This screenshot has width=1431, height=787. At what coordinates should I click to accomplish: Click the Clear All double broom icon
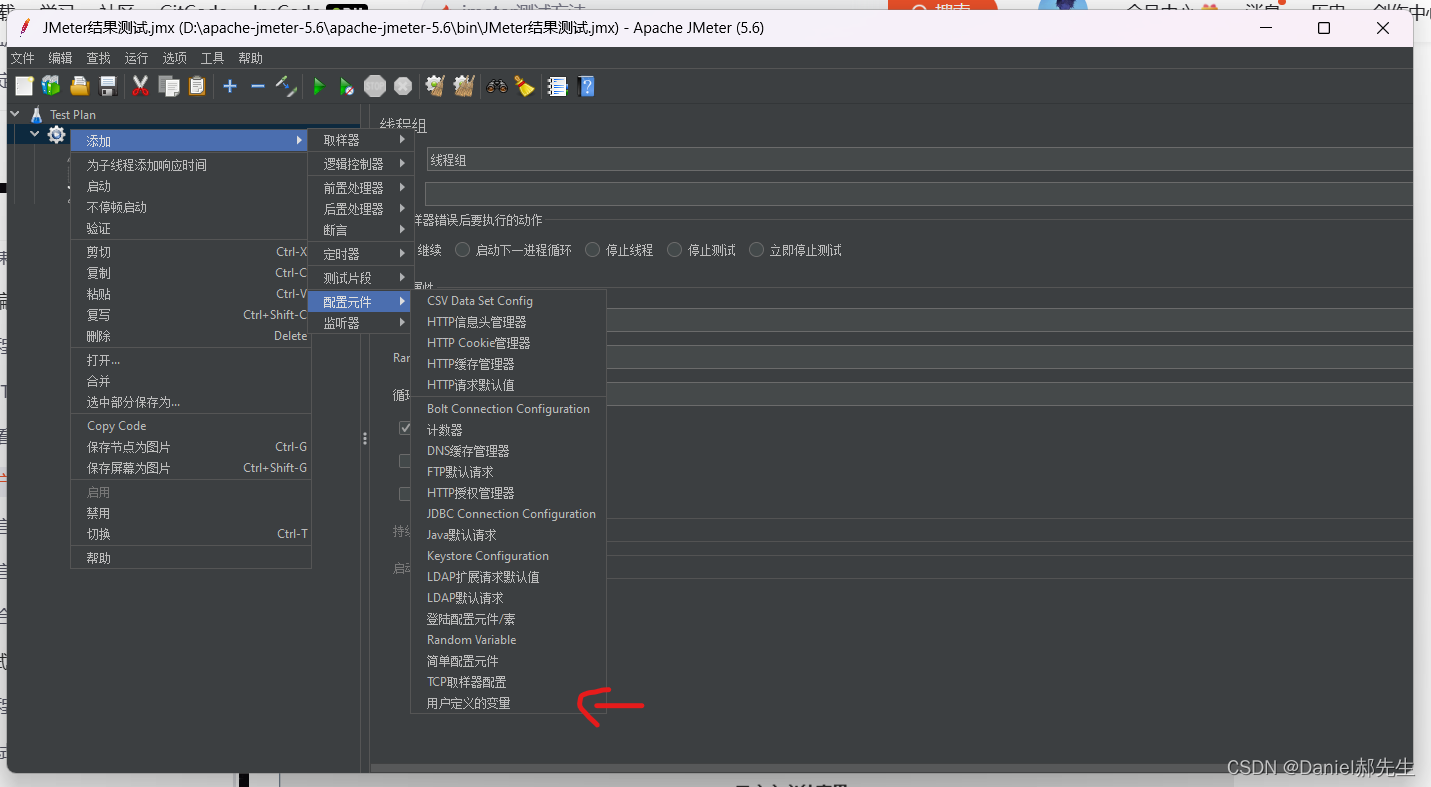coord(463,87)
